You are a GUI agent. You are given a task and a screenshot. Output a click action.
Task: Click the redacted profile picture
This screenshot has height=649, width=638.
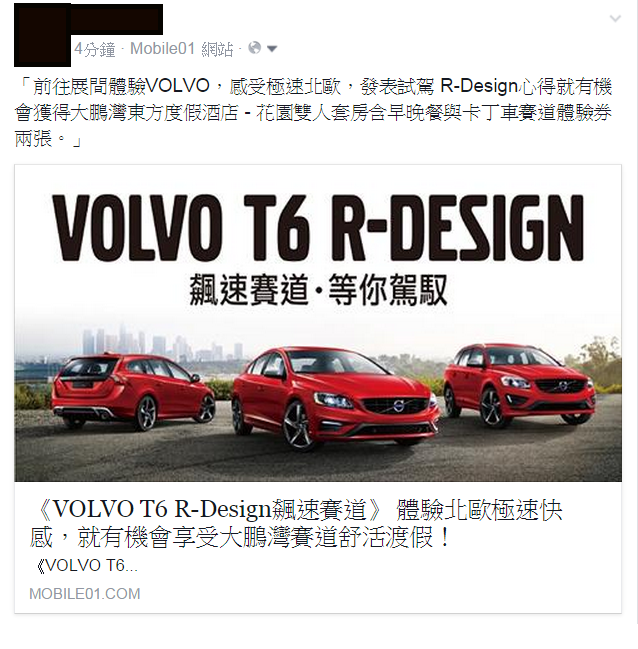pyautogui.click(x=42, y=35)
